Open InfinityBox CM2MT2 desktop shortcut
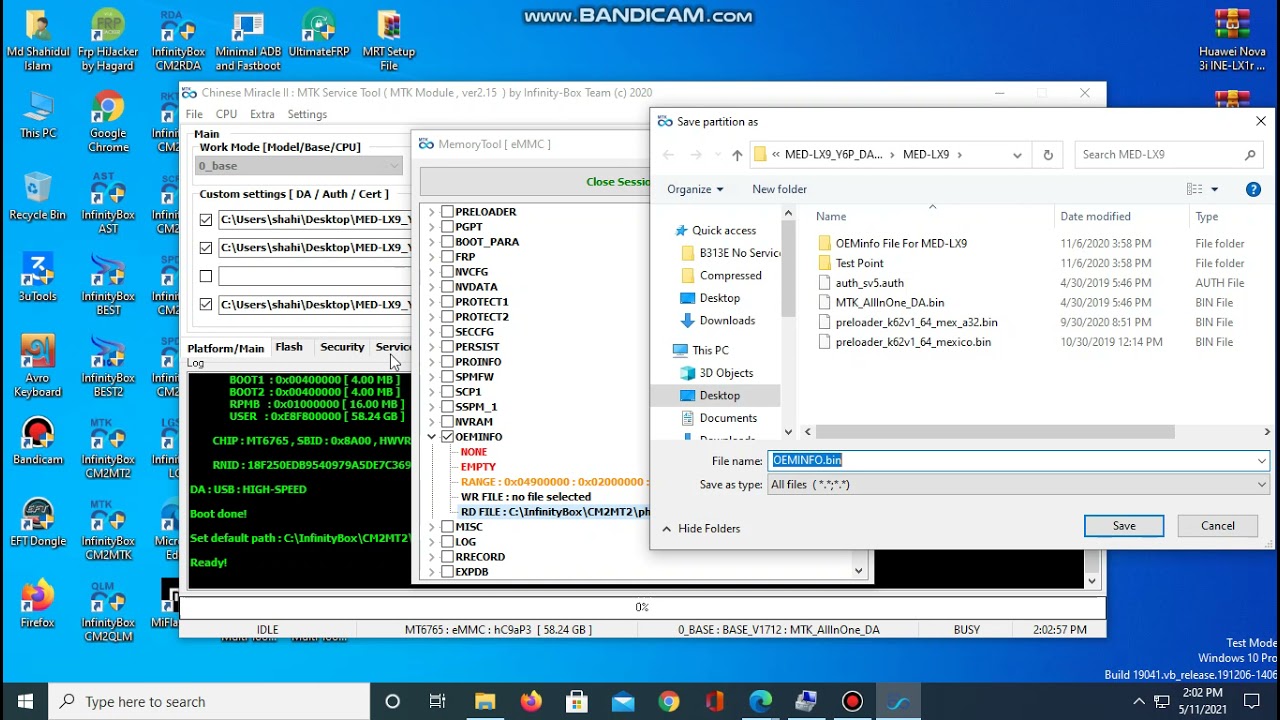The image size is (1280, 720). [x=108, y=448]
